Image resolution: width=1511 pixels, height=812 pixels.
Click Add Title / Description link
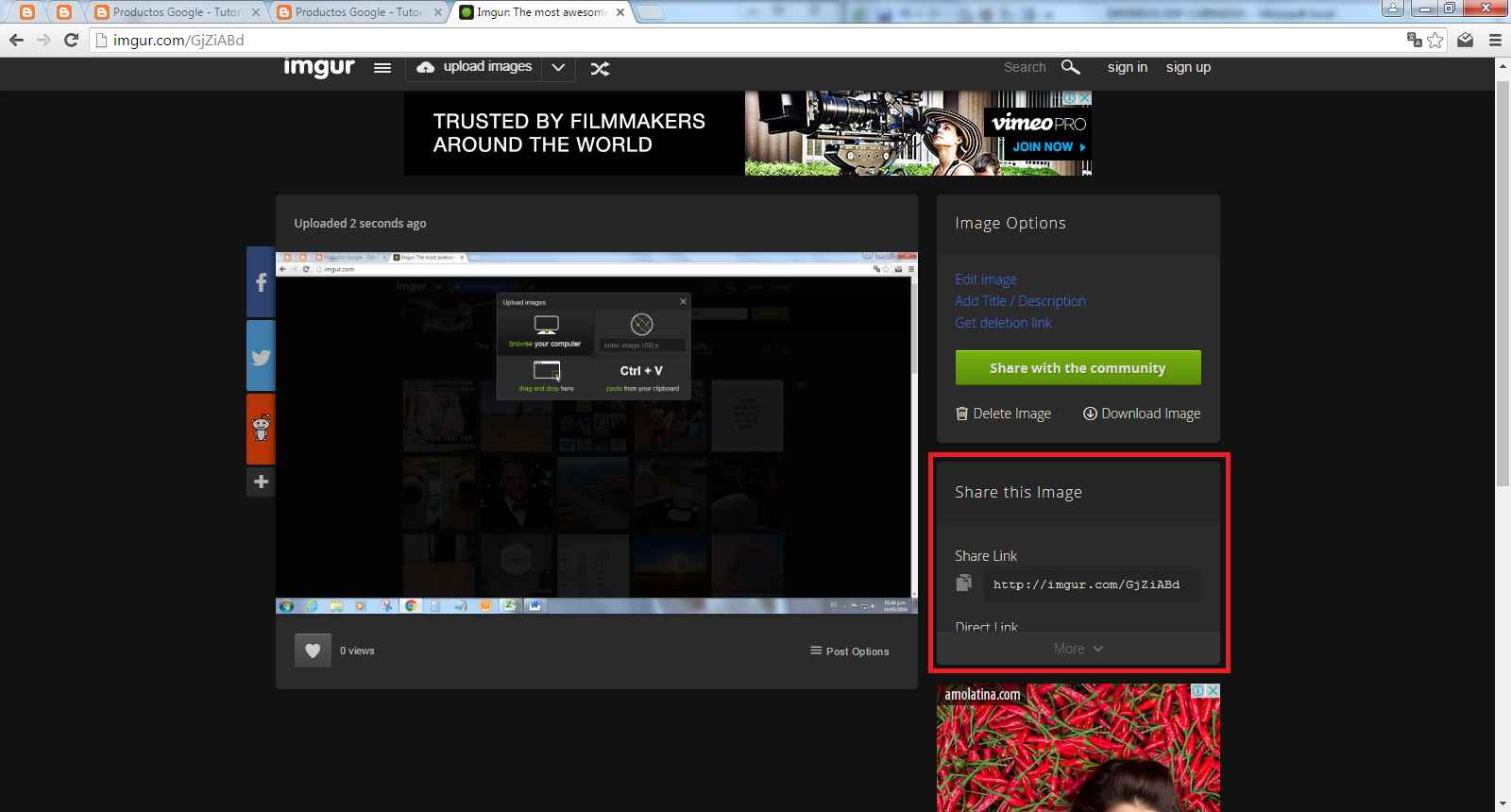(1020, 301)
